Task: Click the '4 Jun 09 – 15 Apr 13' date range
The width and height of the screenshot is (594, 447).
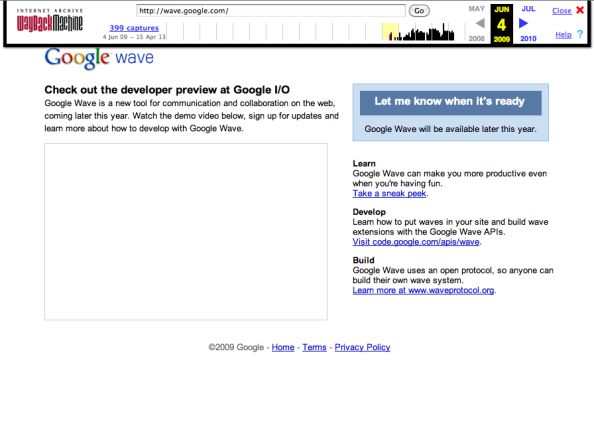Action: 134,37
